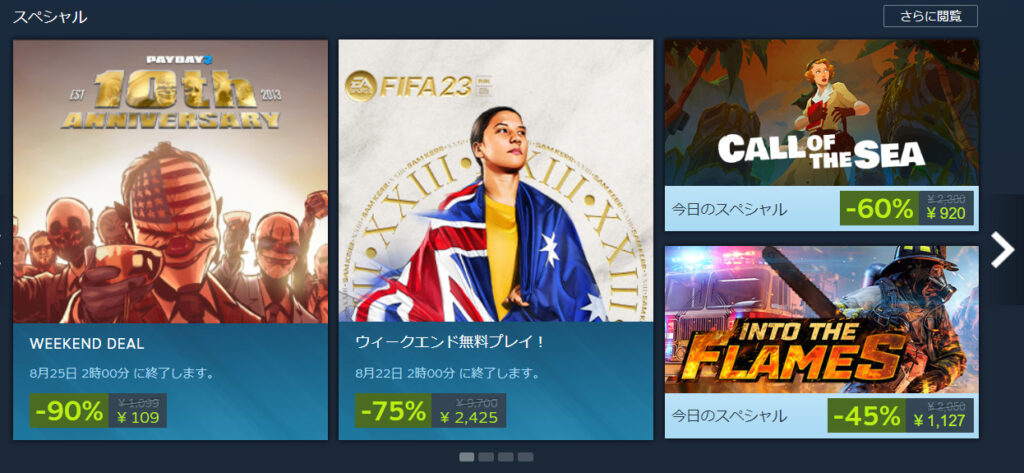The width and height of the screenshot is (1024, 473).
Task: Click the -45% discount badge for Into the Flames
Action: pos(867,416)
